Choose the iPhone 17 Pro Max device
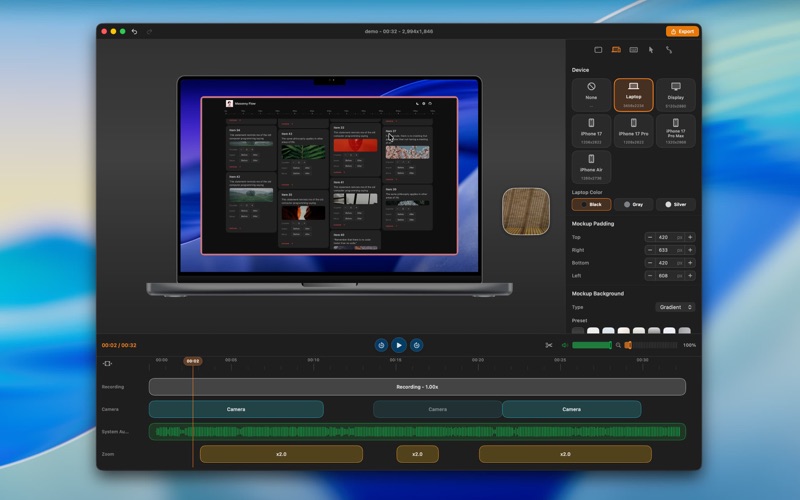This screenshot has width=800, height=500. [676, 131]
